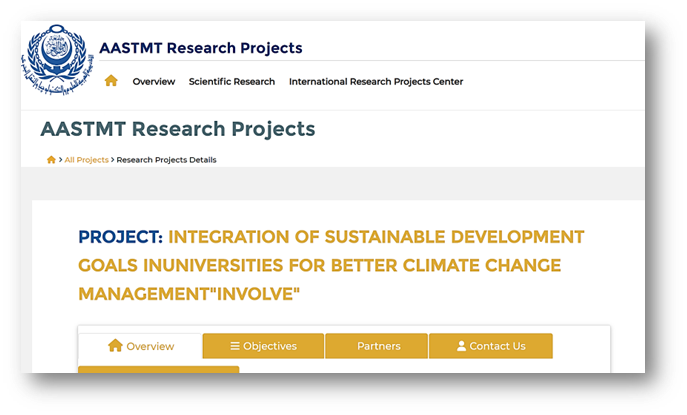Image resolution: width=687 pixels, height=415 pixels.
Task: Select the Objectives tab label
Action: point(270,346)
